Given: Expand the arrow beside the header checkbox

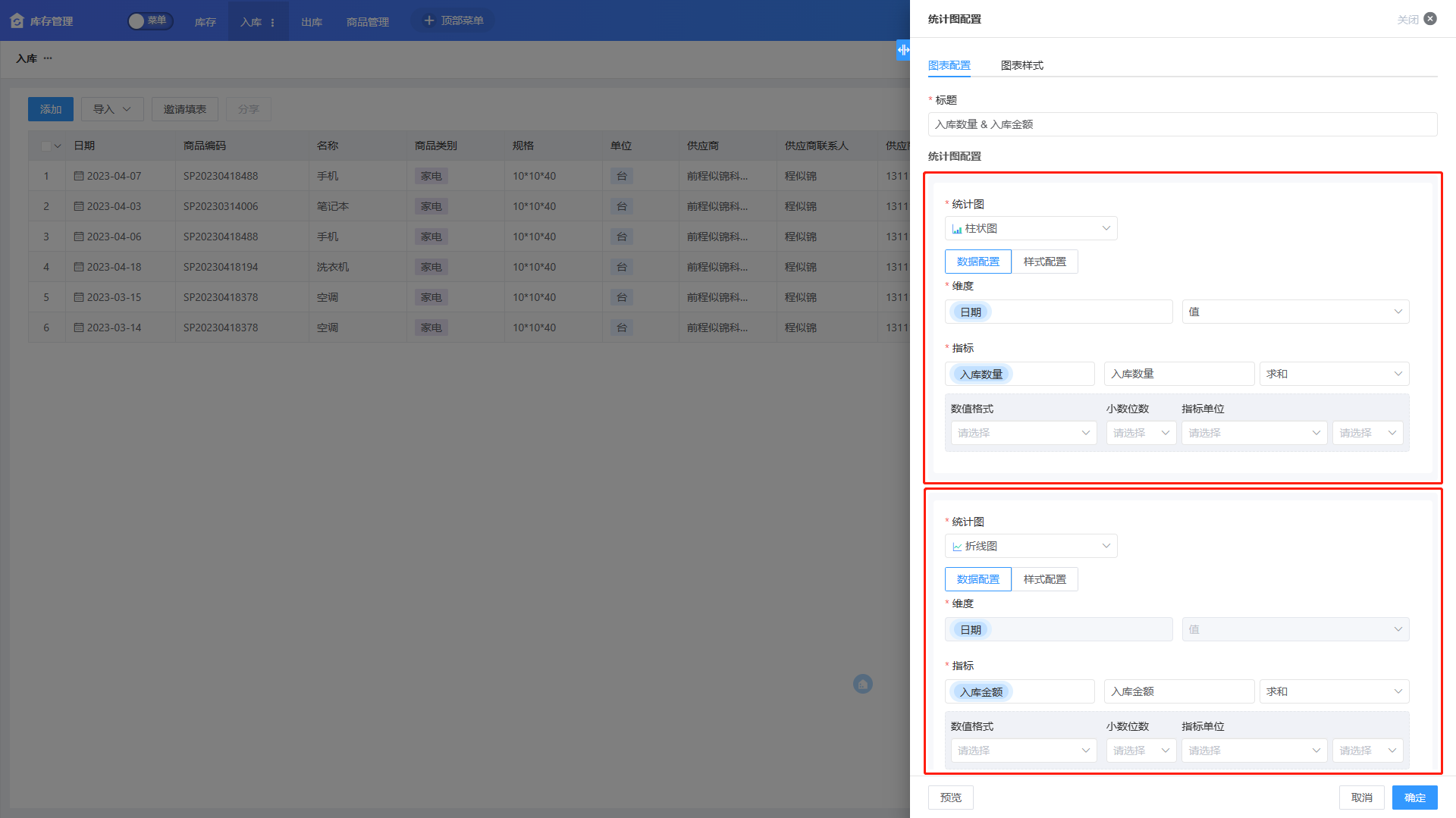Looking at the screenshot, I should click(58, 146).
